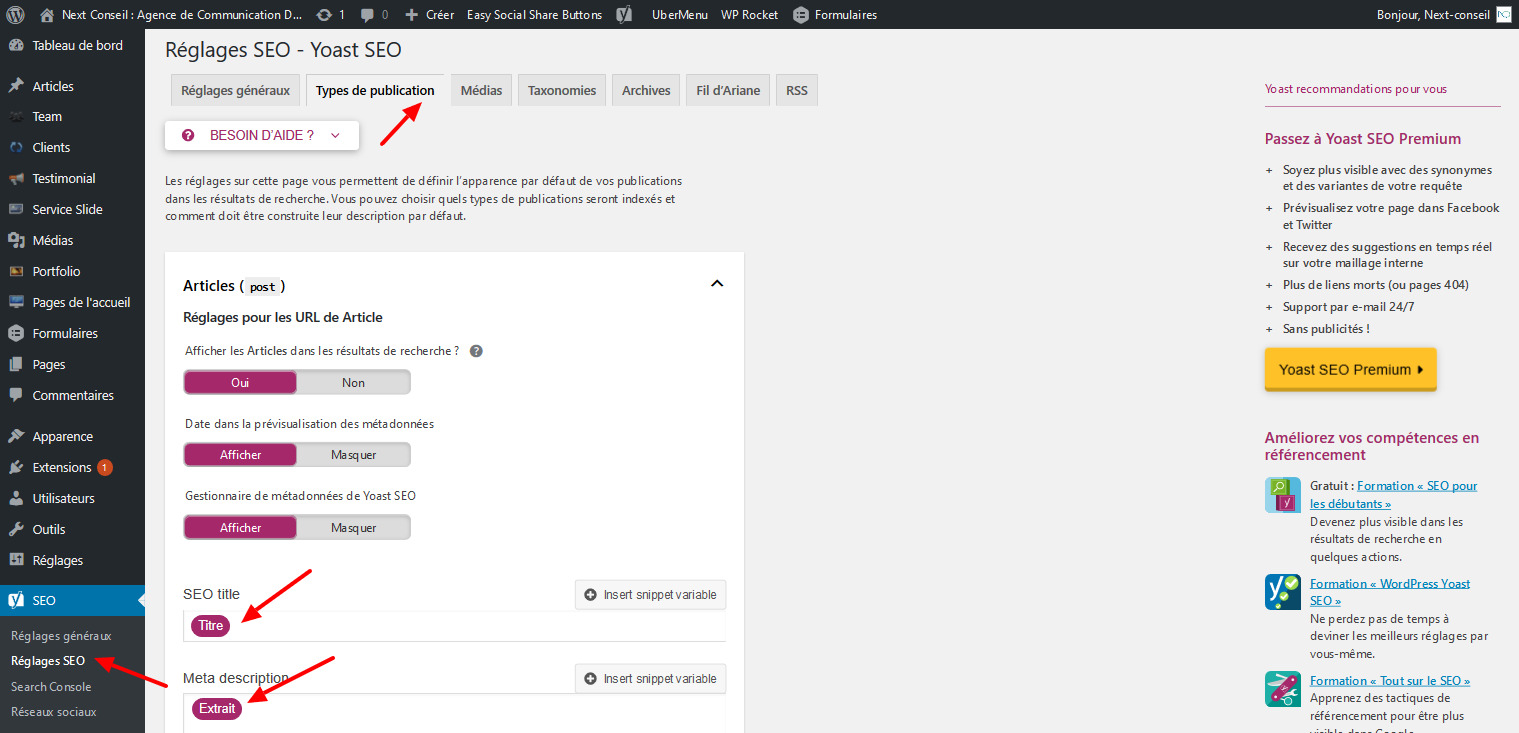Screen dimensions: 1519x733
Task: Click inside the SEO title field
Action: pyautogui.click(x=455, y=626)
